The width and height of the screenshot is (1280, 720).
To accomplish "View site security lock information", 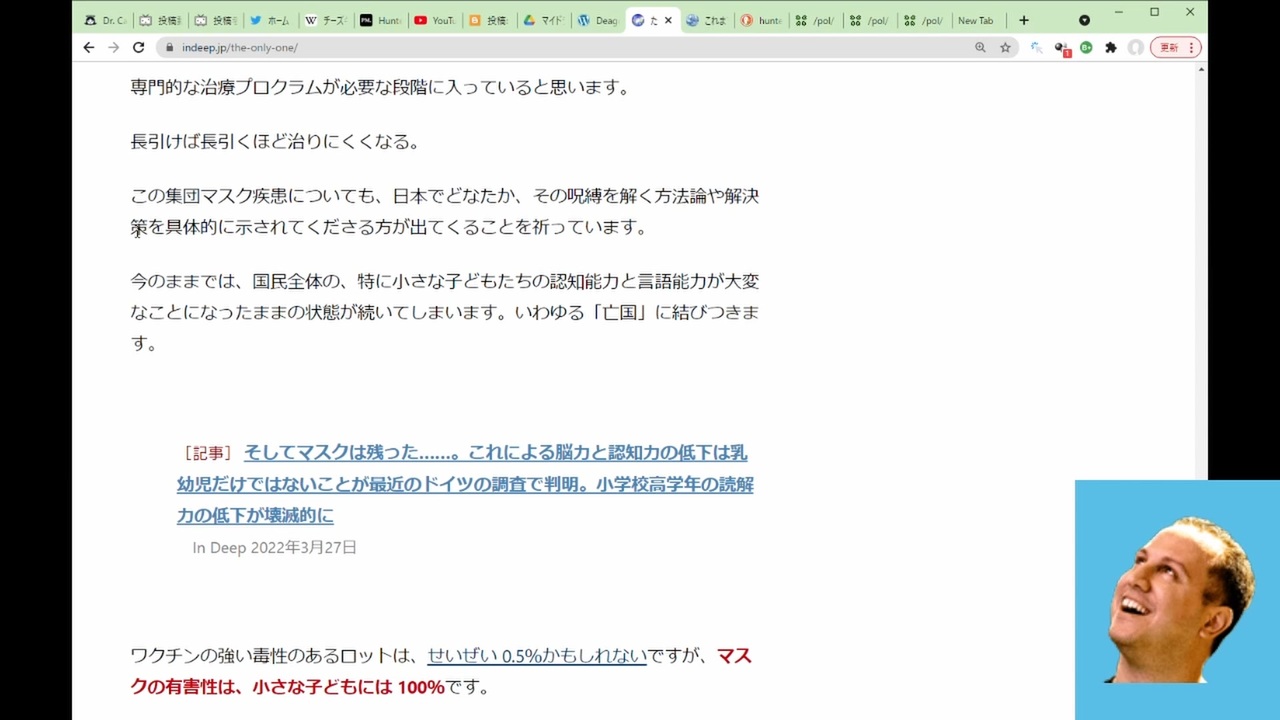I will 169,47.
